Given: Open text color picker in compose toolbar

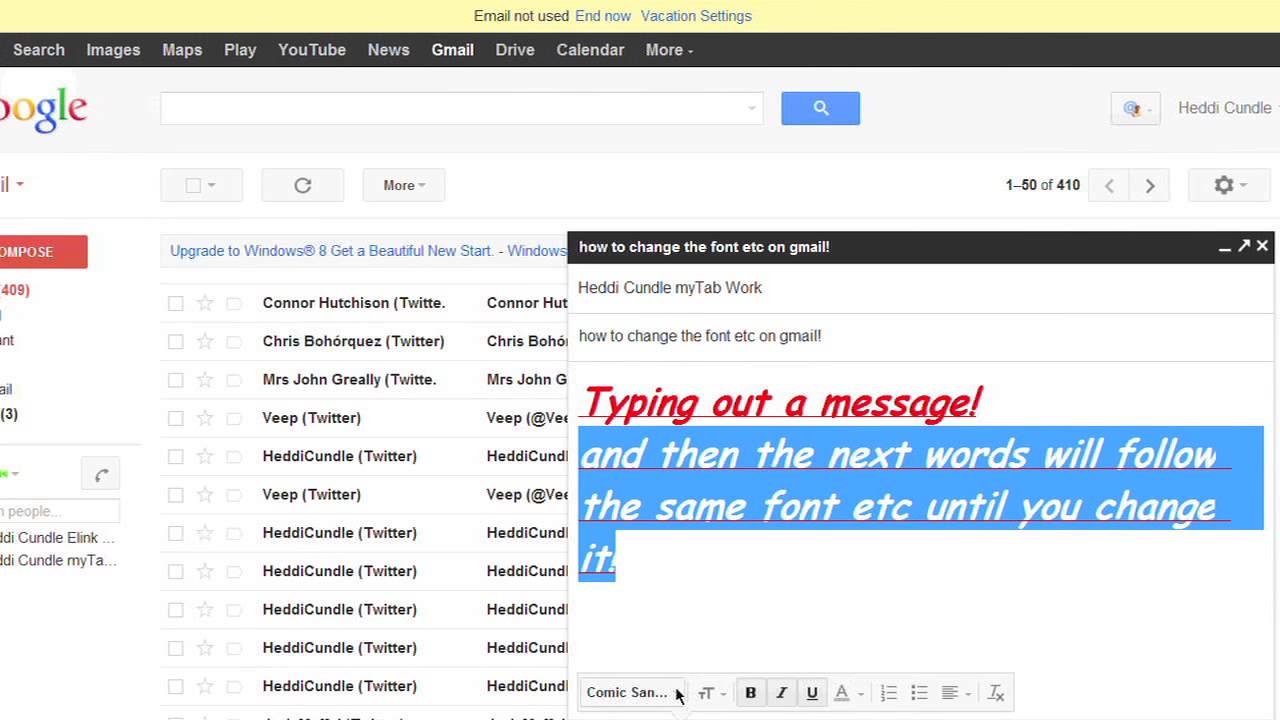Looking at the screenshot, I should [x=847, y=692].
